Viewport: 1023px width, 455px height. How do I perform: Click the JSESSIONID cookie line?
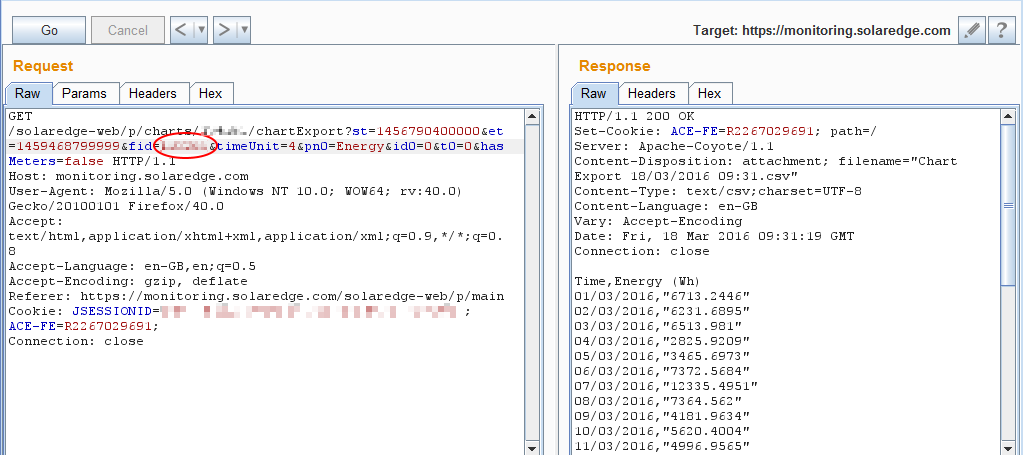click(239, 311)
